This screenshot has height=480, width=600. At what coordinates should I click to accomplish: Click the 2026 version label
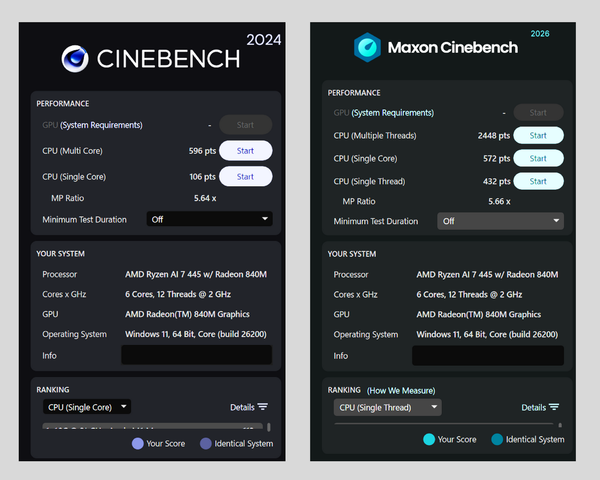[540, 34]
